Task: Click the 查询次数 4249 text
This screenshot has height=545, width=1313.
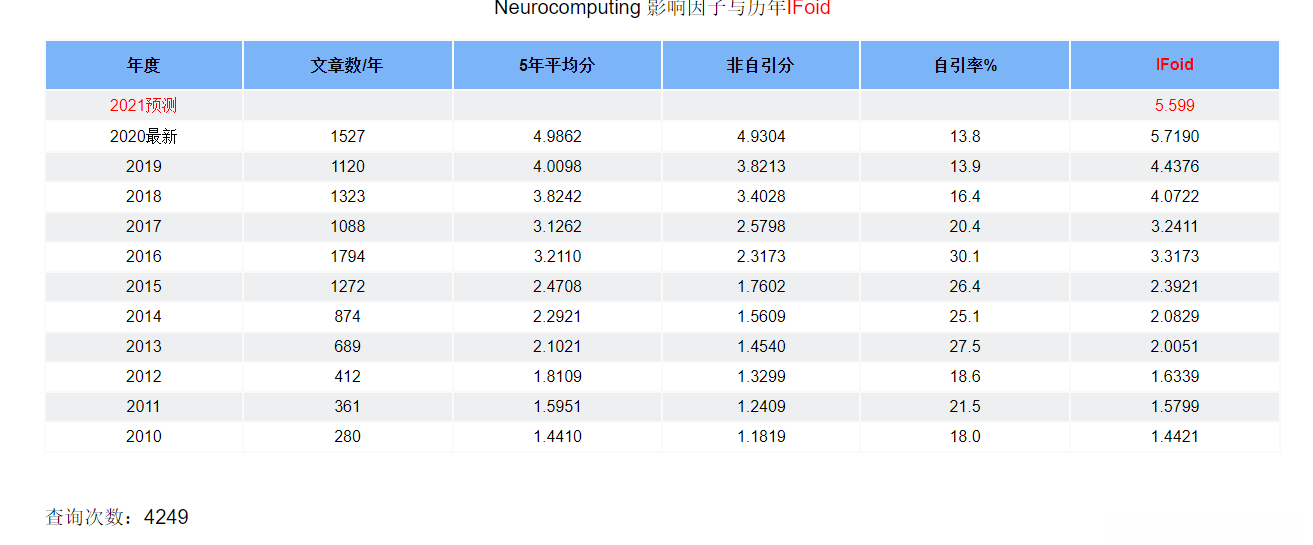Action: [117, 517]
